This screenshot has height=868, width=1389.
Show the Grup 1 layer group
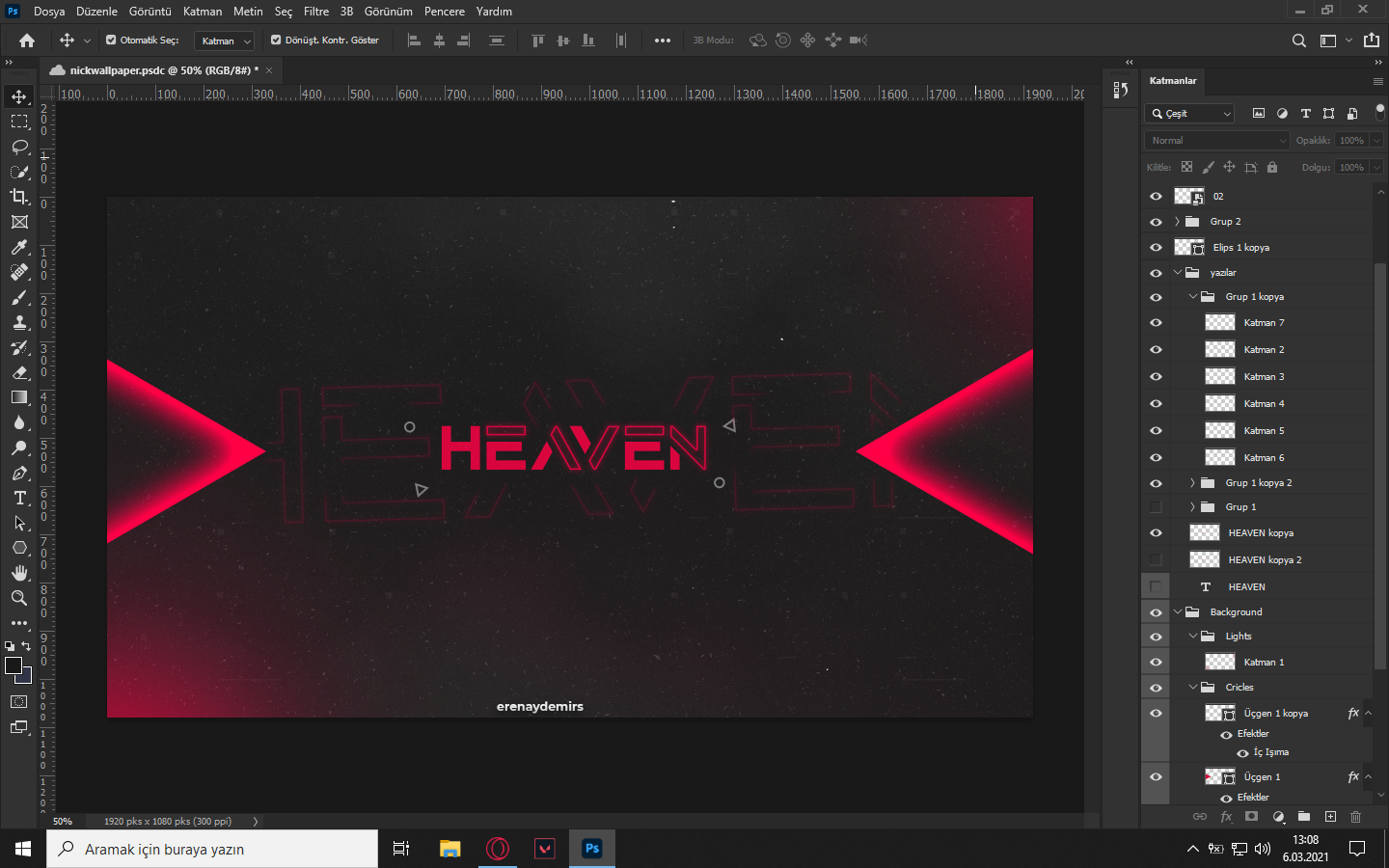pyautogui.click(x=1156, y=507)
